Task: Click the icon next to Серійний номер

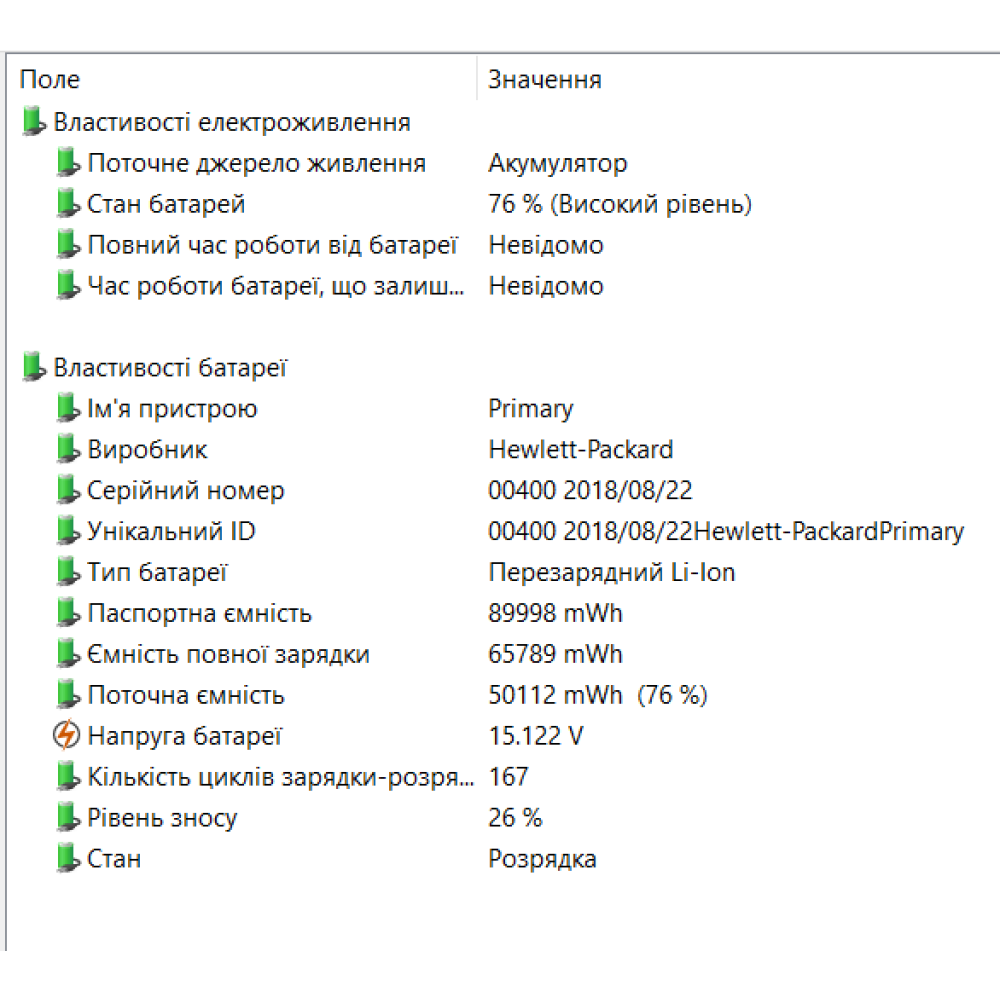Action: pyautogui.click(x=67, y=491)
